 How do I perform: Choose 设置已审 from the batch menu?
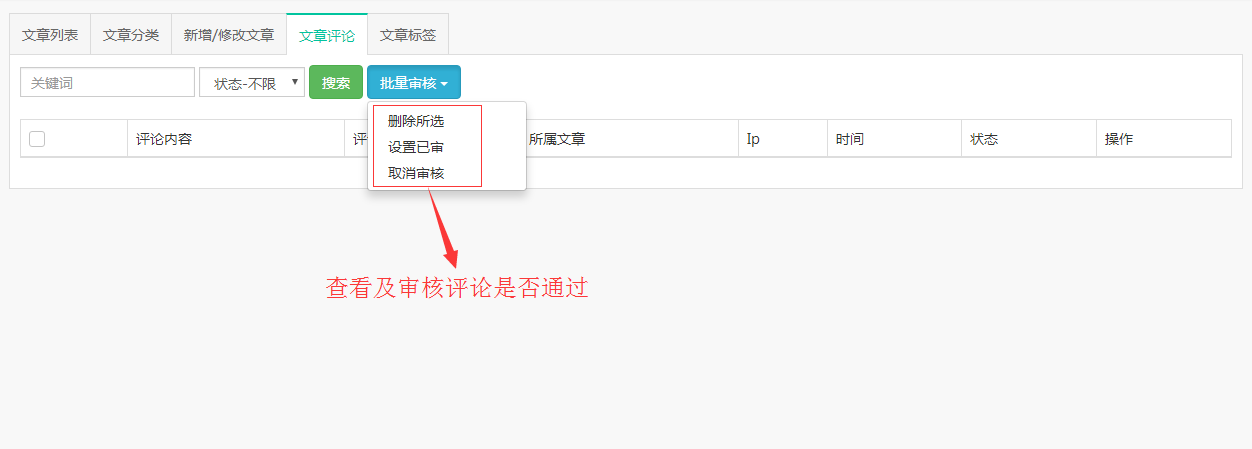416,147
